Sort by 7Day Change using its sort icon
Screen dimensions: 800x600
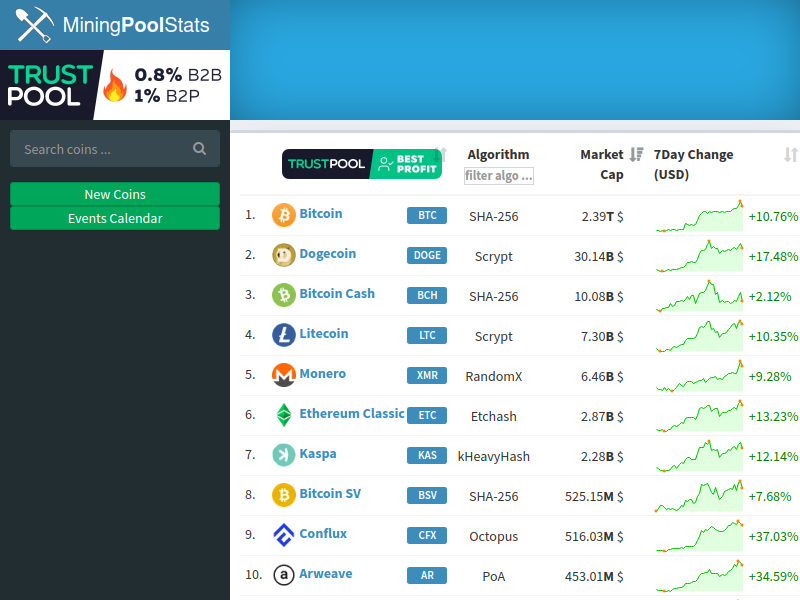point(790,155)
